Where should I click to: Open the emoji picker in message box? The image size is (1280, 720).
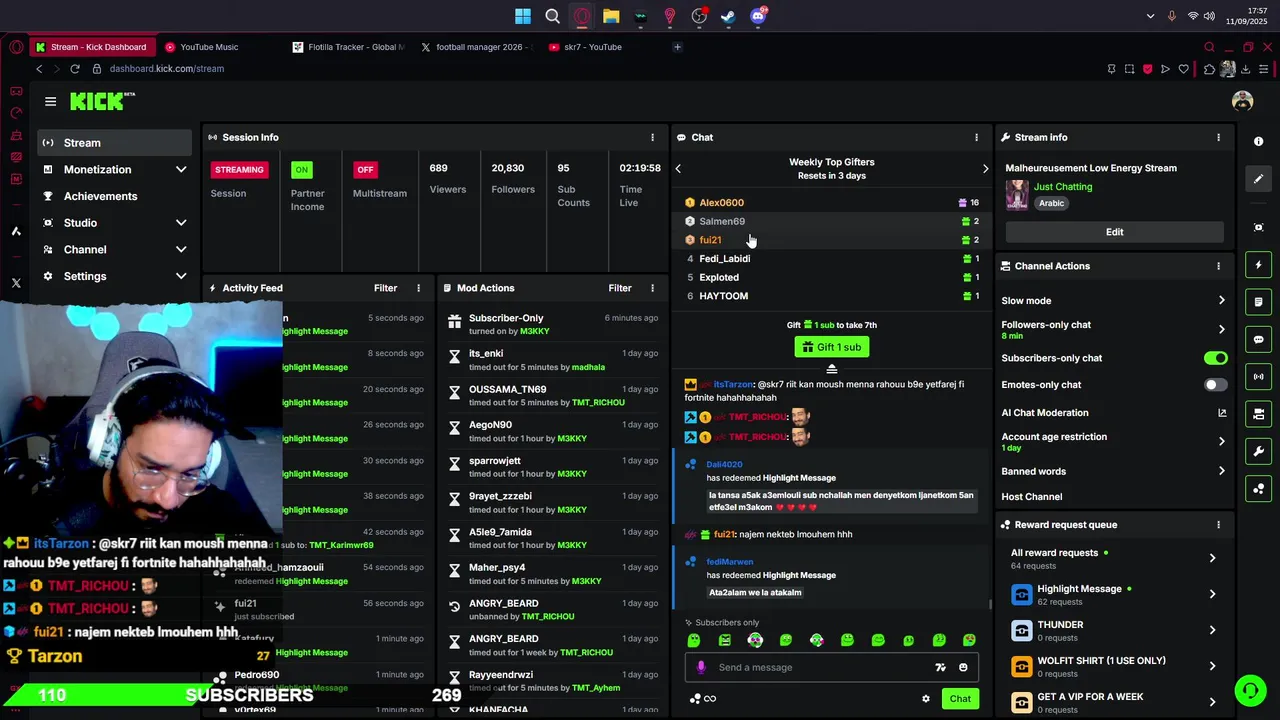(963, 668)
